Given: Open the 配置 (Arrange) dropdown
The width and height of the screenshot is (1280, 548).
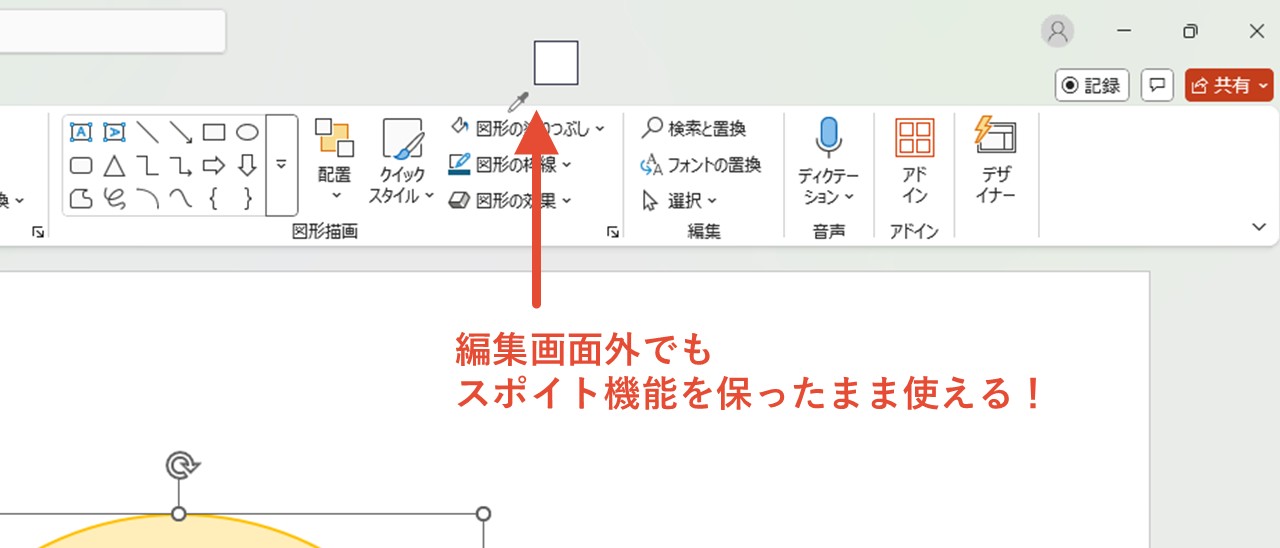Looking at the screenshot, I should tap(335, 160).
